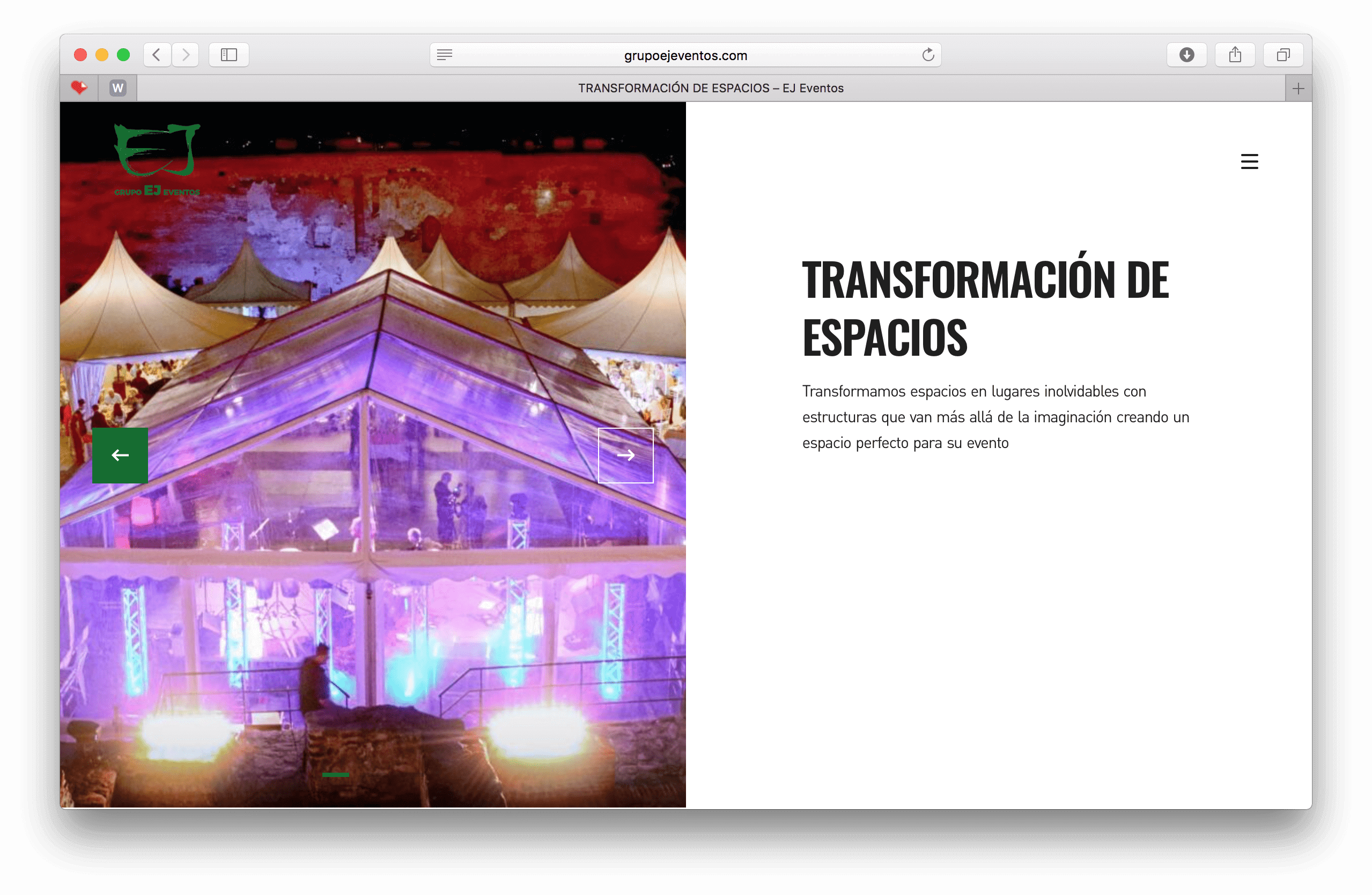1372x895 pixels.
Task: Show the previous slide with the green arrow
Action: click(x=120, y=455)
